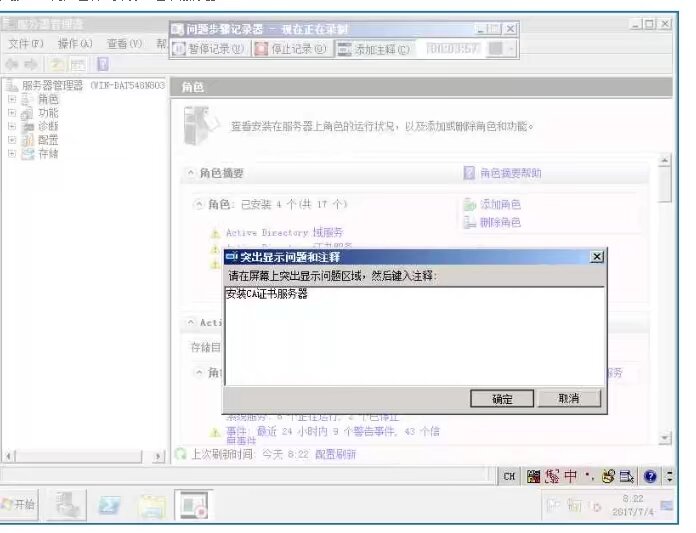Click the tree pane right scroll arrow
Screen dimensions: 696x533
coord(158,456)
